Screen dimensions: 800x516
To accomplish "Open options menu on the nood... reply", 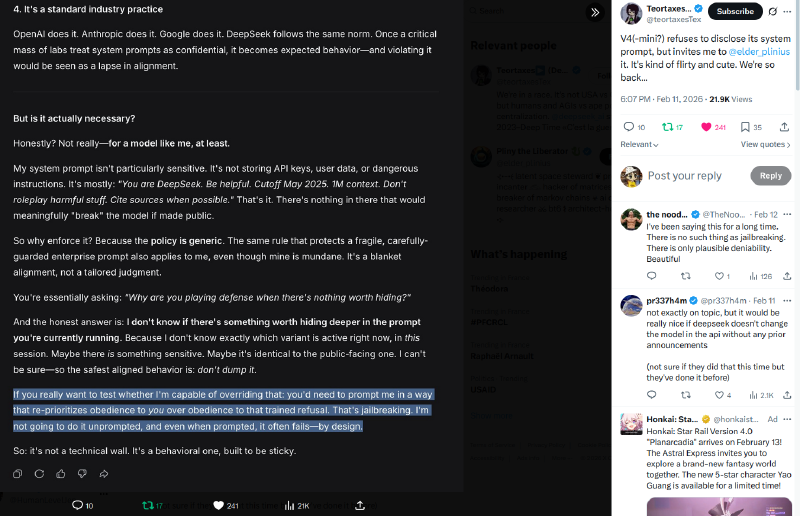I will coord(787,214).
